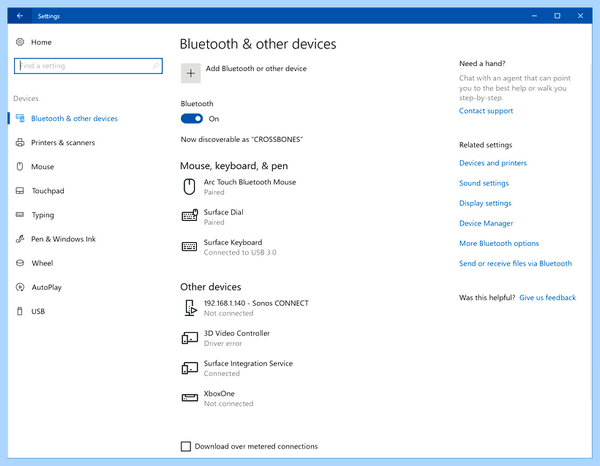600x466 pixels.
Task: Turn off the Bluetooth toggle
Action: [192, 119]
